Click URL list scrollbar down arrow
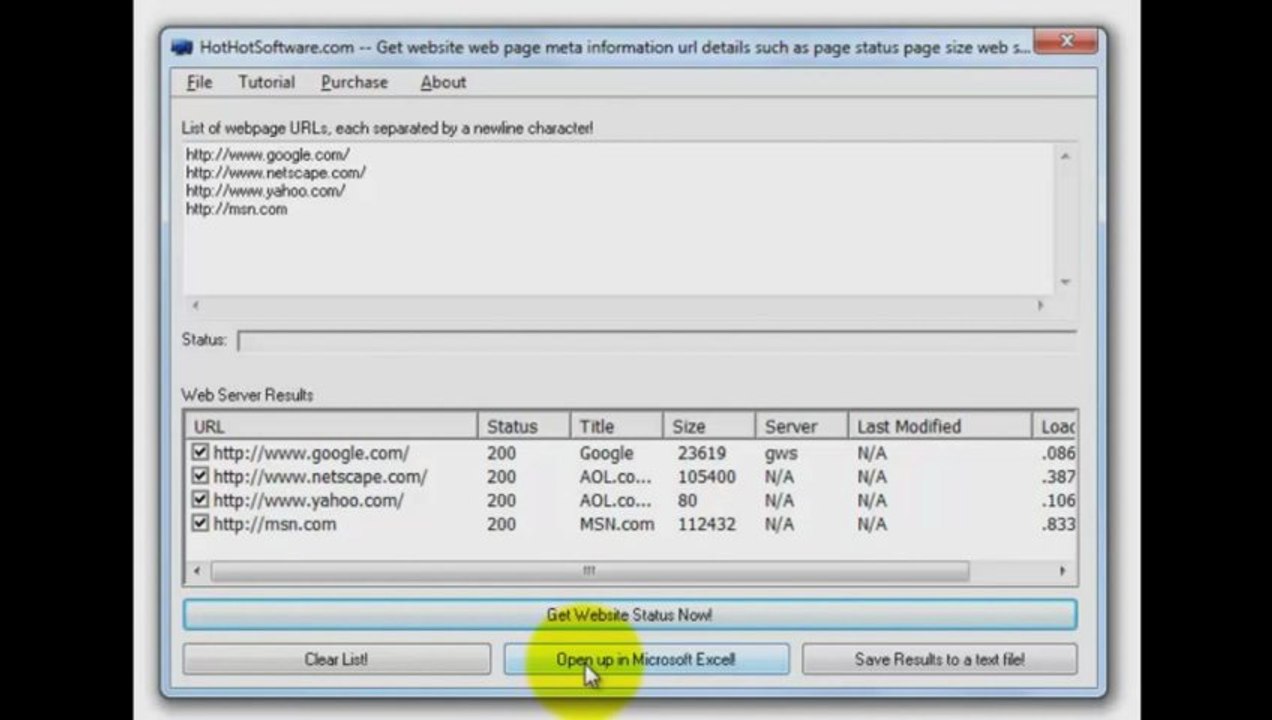 click(1065, 282)
